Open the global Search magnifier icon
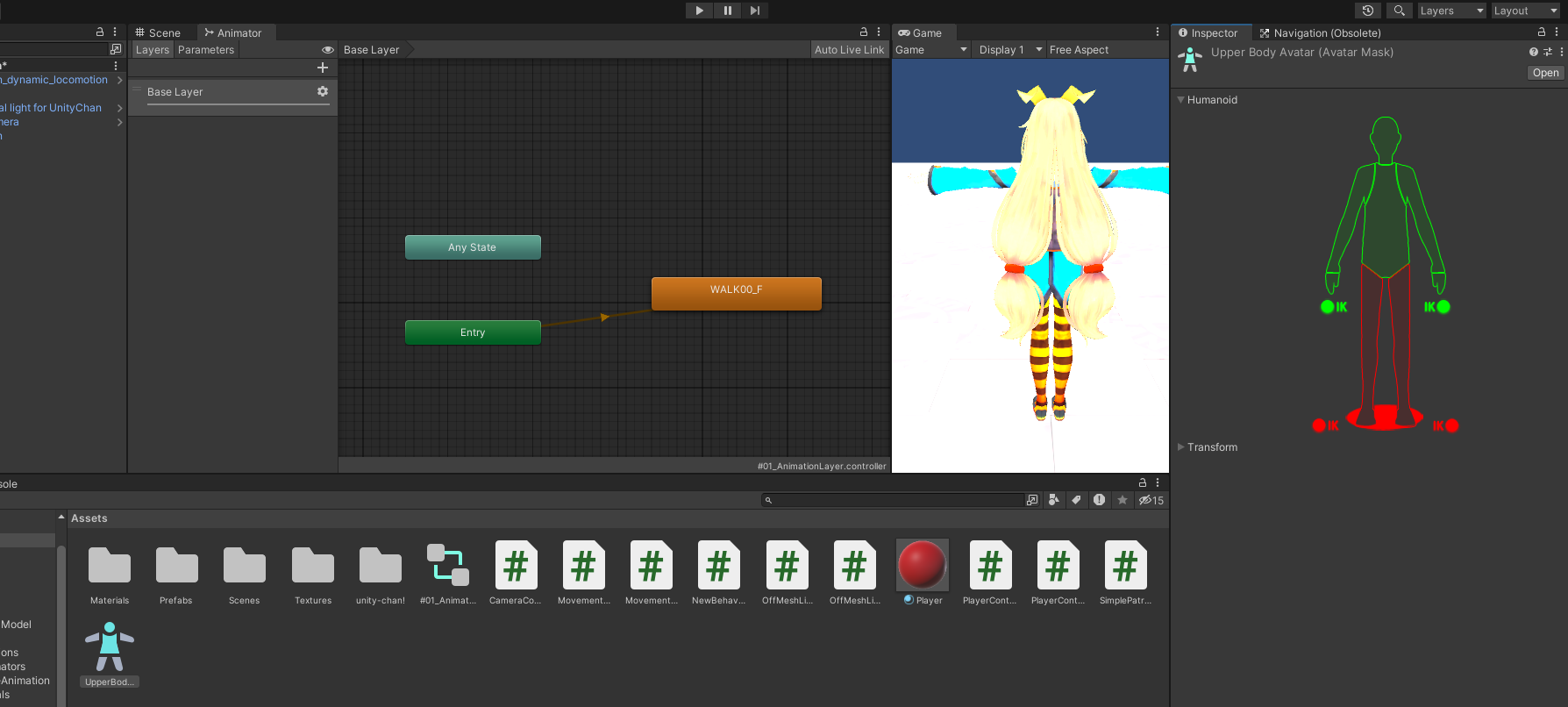Screen dimensions: 1568x707 pyautogui.click(x=1400, y=11)
